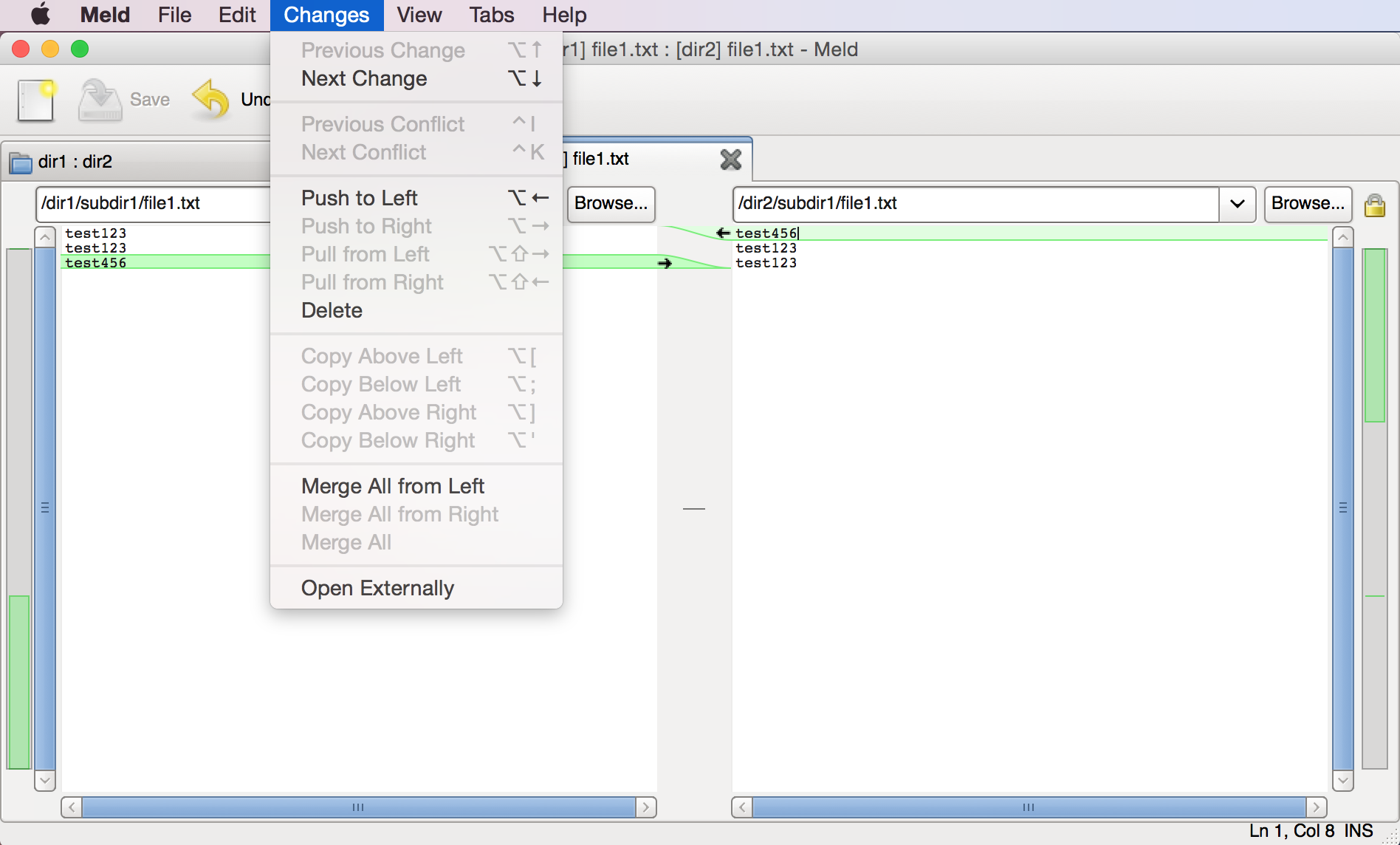Click the Meld application menu
The height and width of the screenshot is (845, 1400).
tap(105, 15)
